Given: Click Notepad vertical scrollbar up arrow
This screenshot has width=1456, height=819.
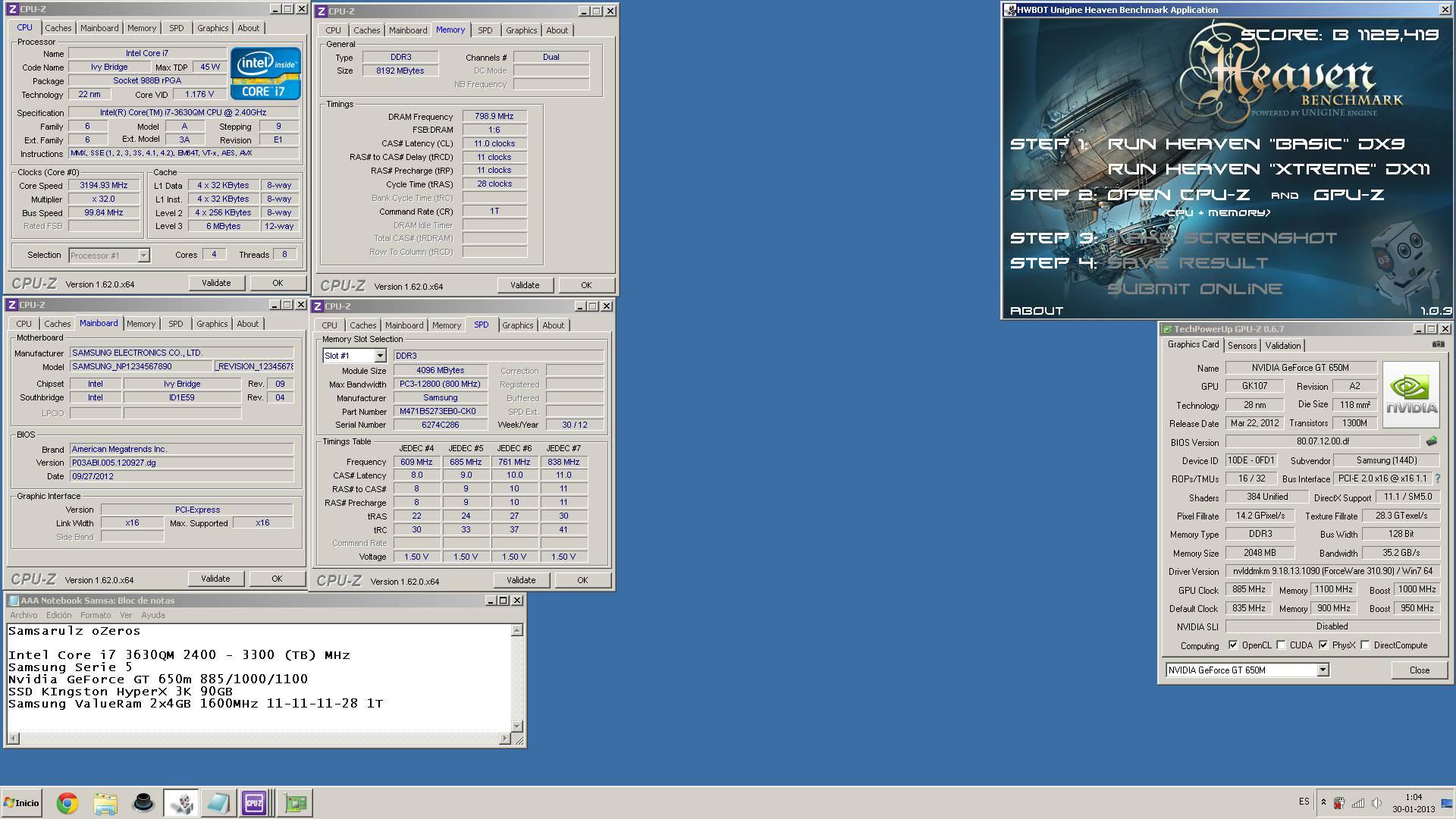Looking at the screenshot, I should pos(517,630).
